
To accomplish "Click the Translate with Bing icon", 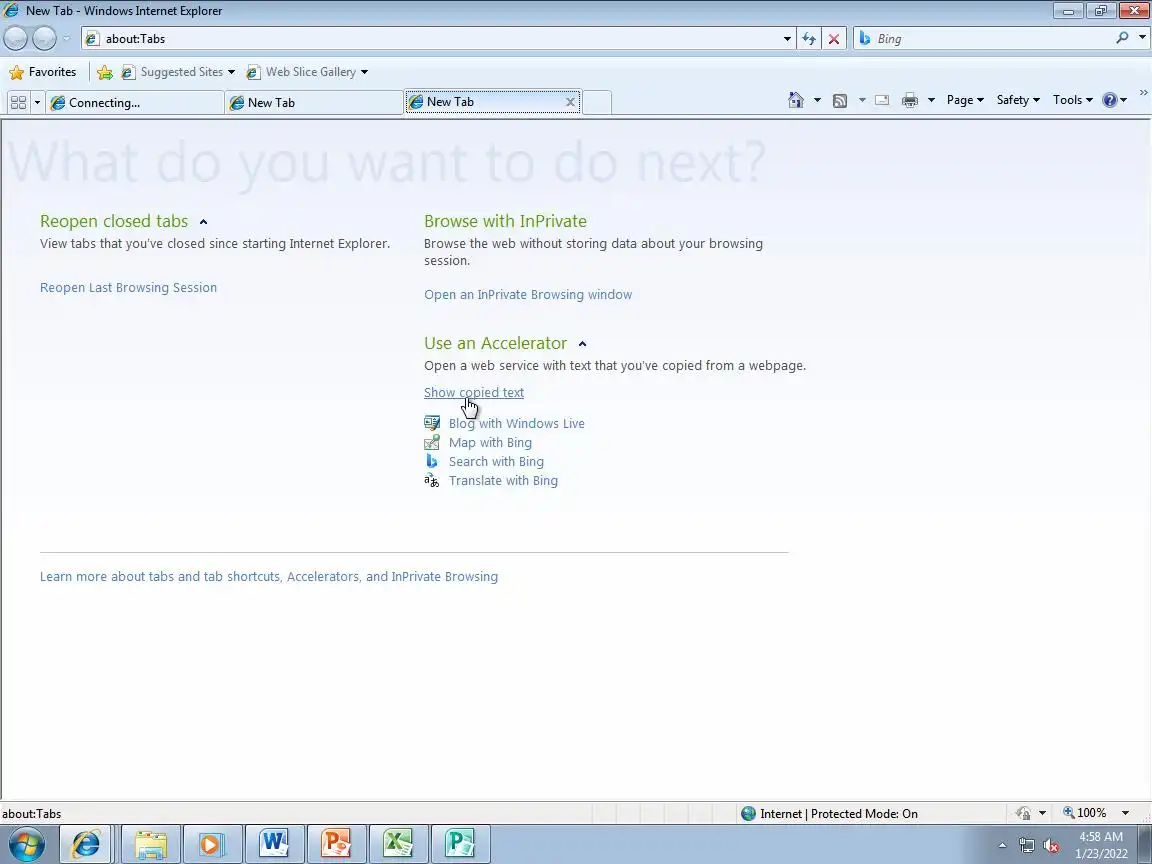I will coord(432,480).
